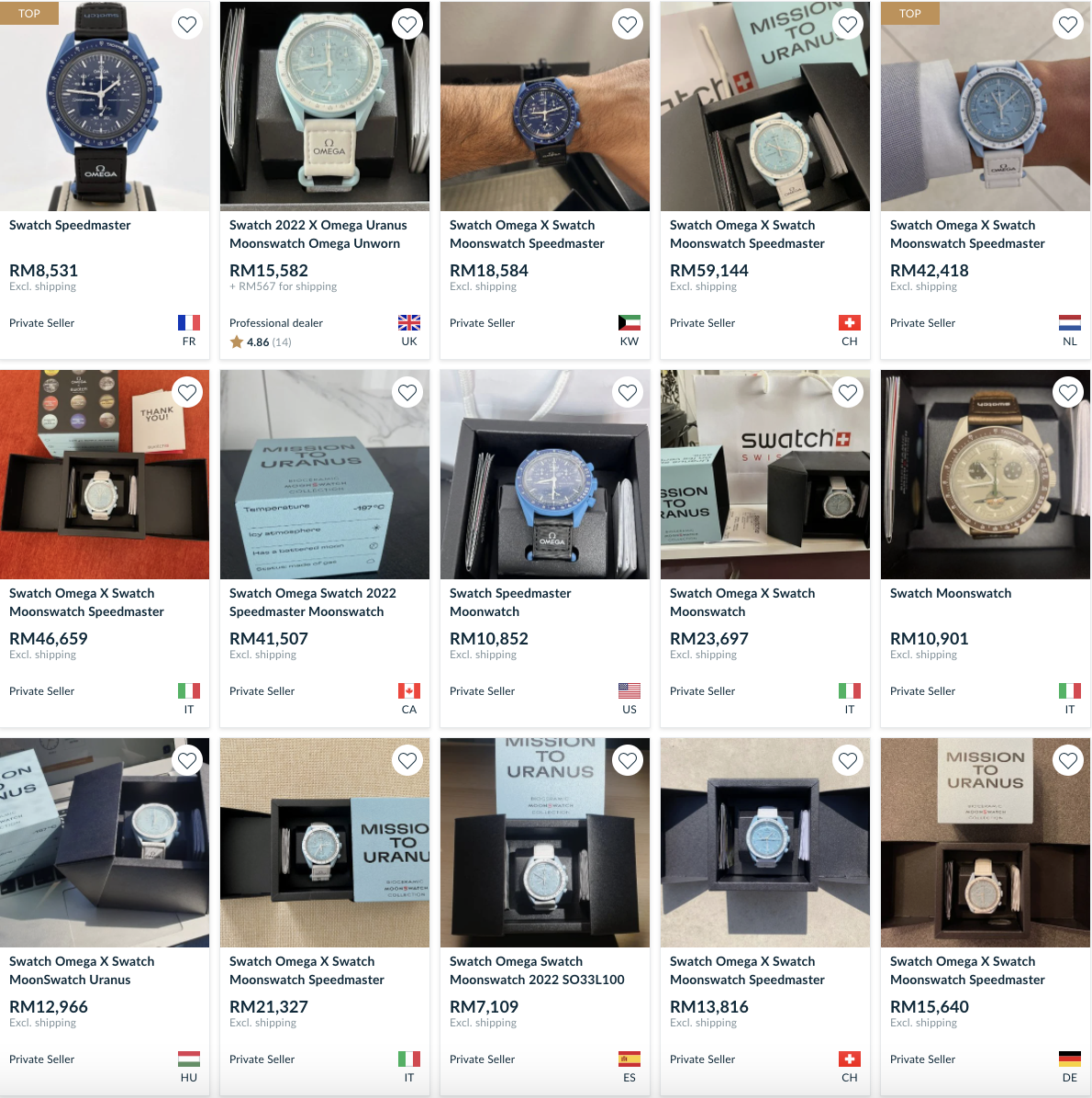Open 'Swatch 2022 X Omega Uranus Moonswatch' title
The height and width of the screenshot is (1098, 1092).
pyautogui.click(x=318, y=234)
